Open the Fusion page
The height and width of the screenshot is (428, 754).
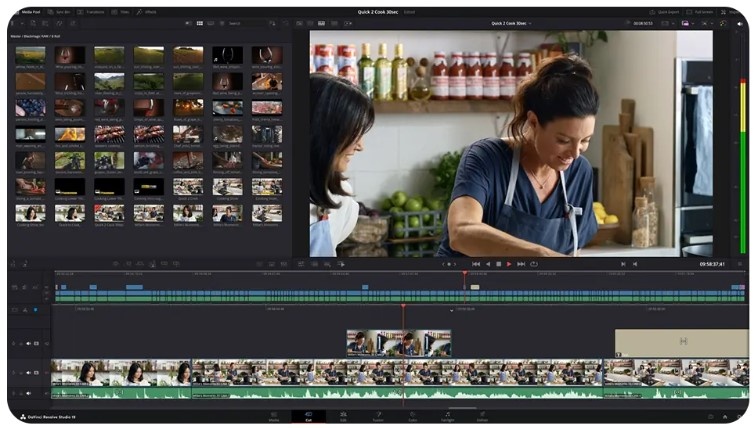click(x=378, y=416)
